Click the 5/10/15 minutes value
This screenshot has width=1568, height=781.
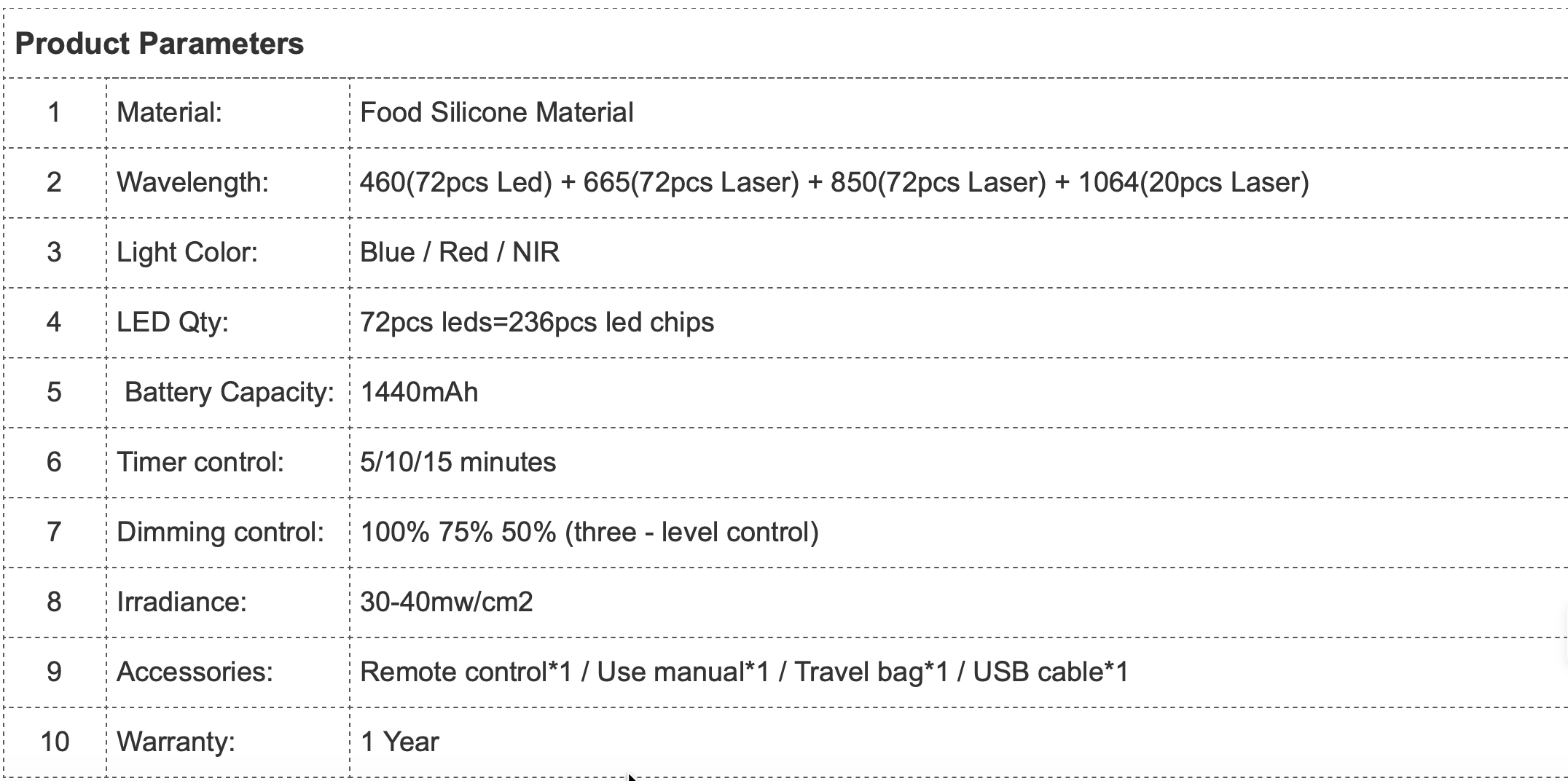458,463
